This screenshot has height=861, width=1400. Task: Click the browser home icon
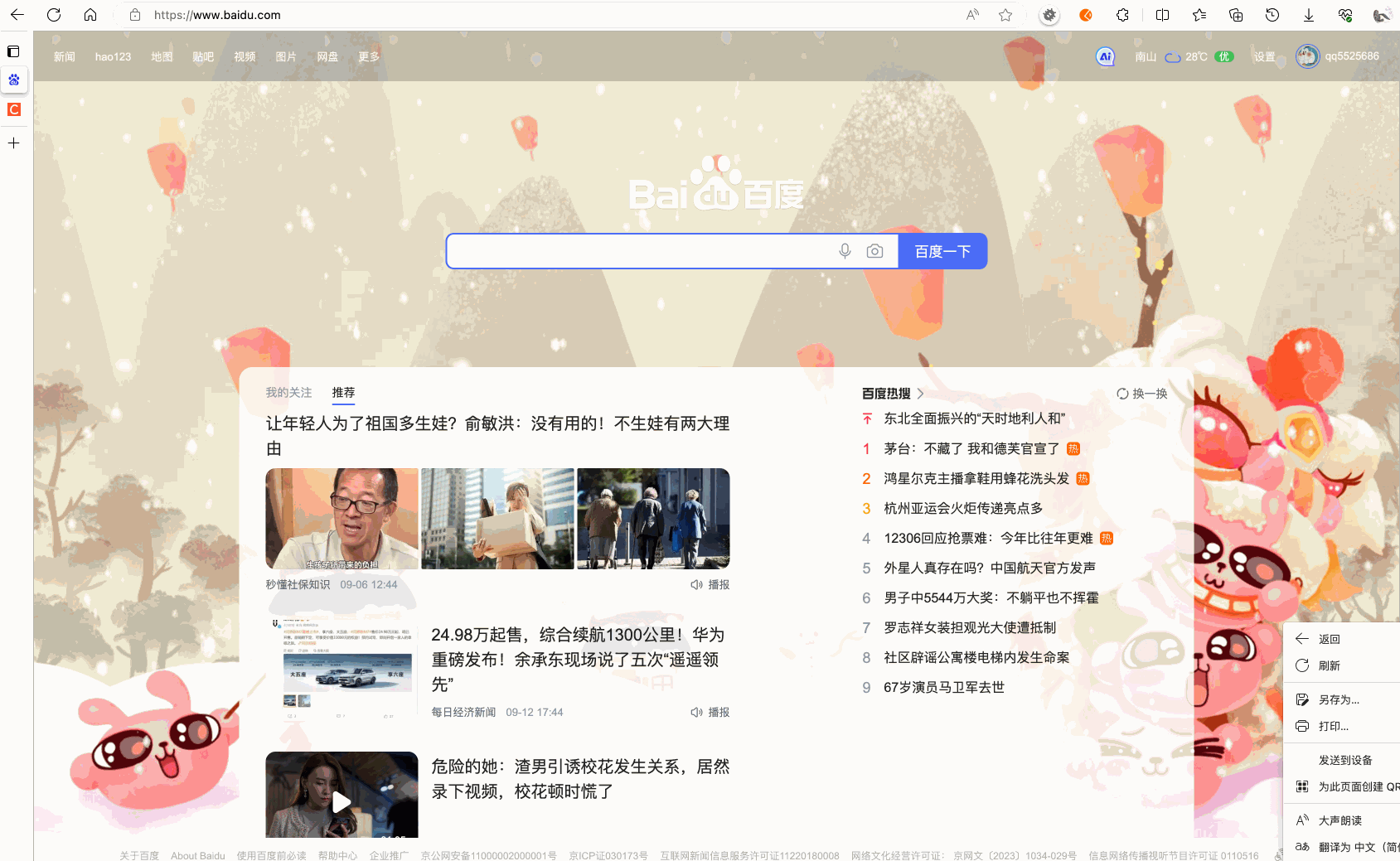[90, 15]
